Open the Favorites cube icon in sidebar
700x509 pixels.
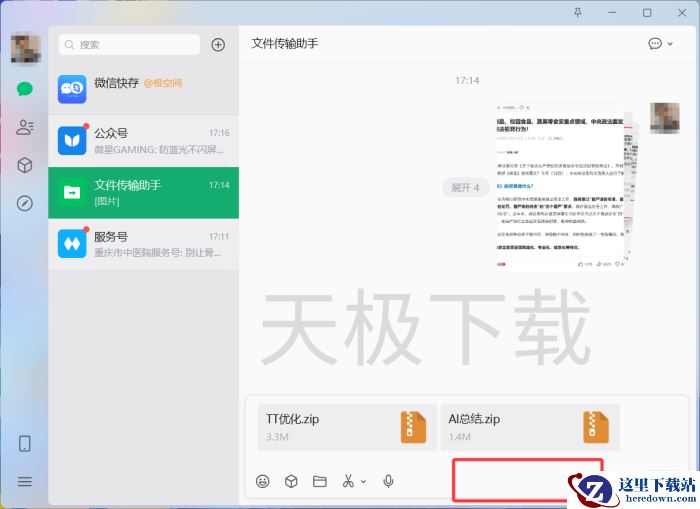click(25, 165)
